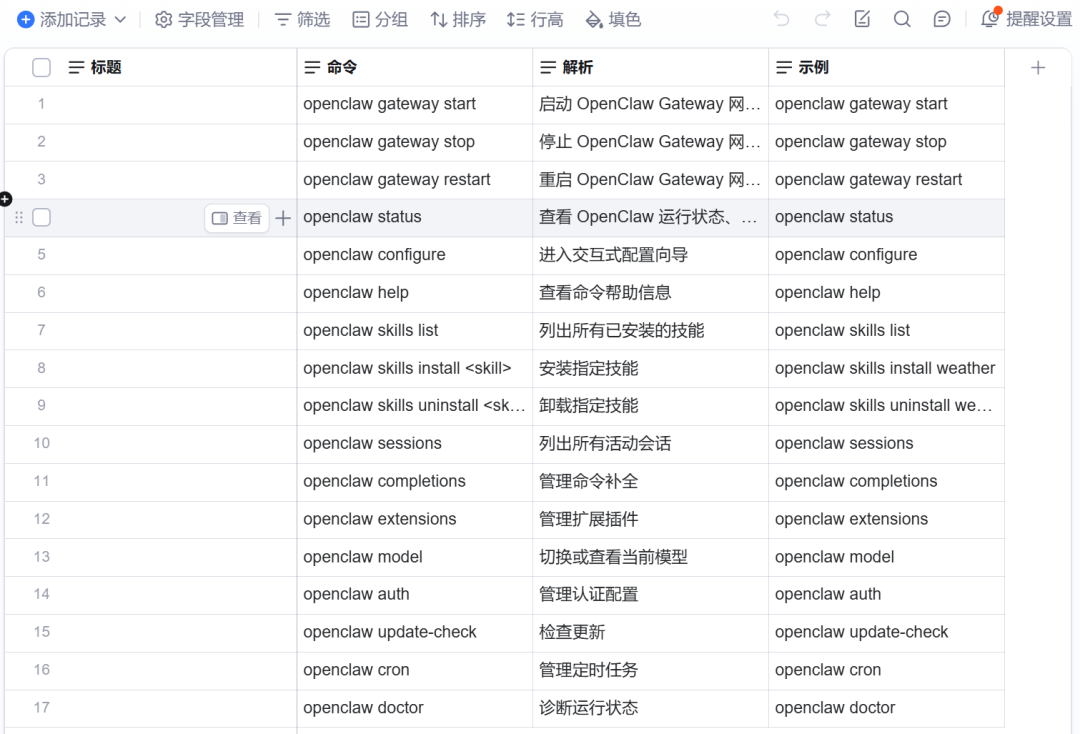
Task: Select the 重启 OpenClaw Gateway cell
Action: pos(650,180)
